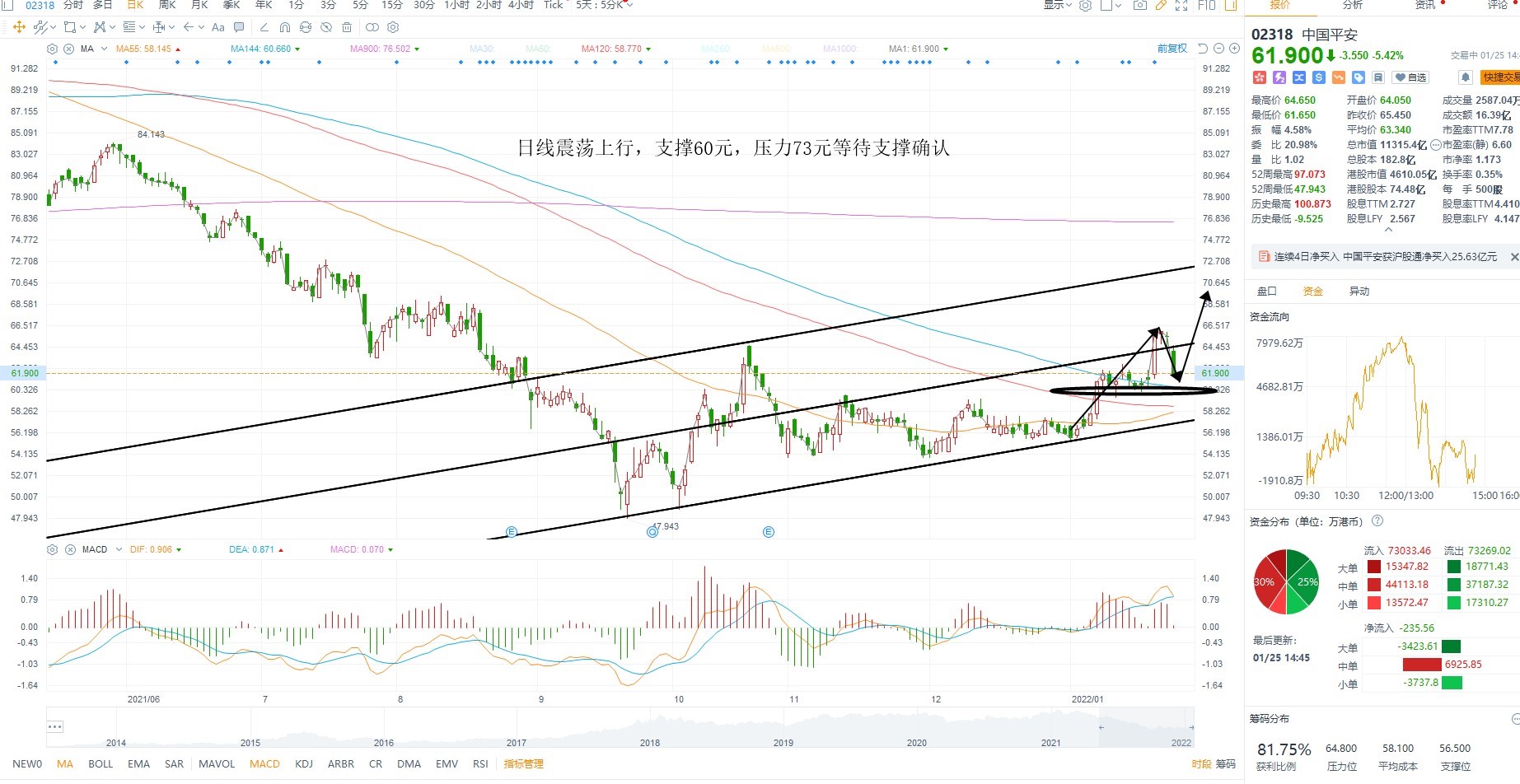Select the price range measure tool
The width and height of the screenshot is (1520, 784).
(x=159, y=27)
